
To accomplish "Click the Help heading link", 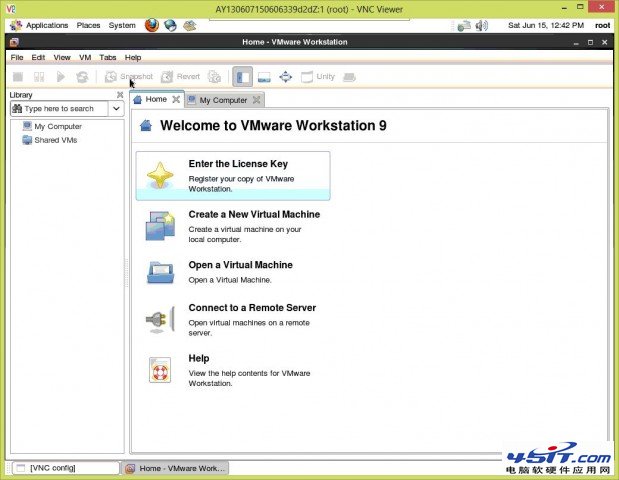I will [199, 358].
